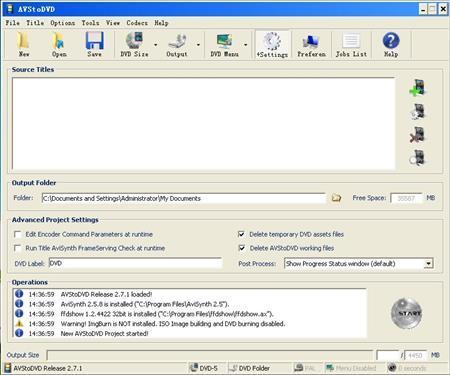Screen dimensions: 450x375
Task: Click the Help question mark icon
Action: (x=391, y=45)
